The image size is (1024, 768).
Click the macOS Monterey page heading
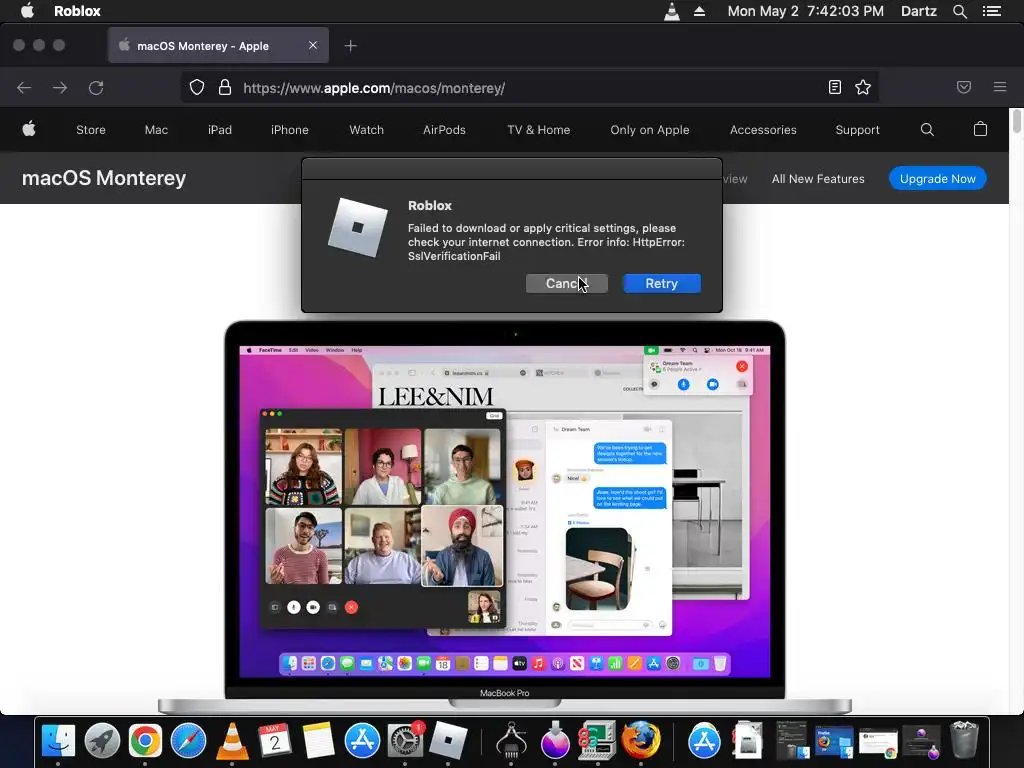point(104,178)
